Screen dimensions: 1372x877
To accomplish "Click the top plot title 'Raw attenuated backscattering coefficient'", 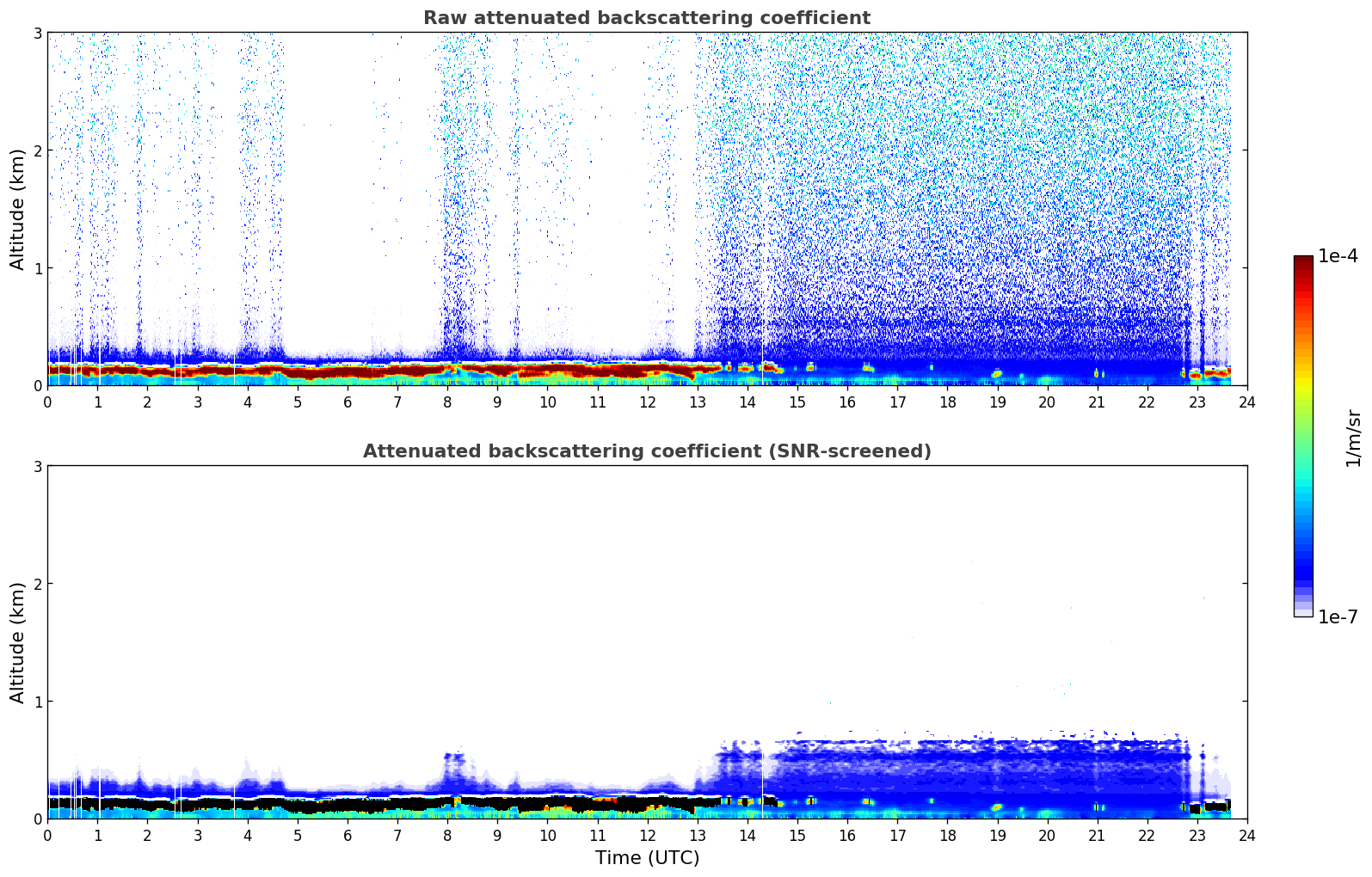I will coord(646,18).
